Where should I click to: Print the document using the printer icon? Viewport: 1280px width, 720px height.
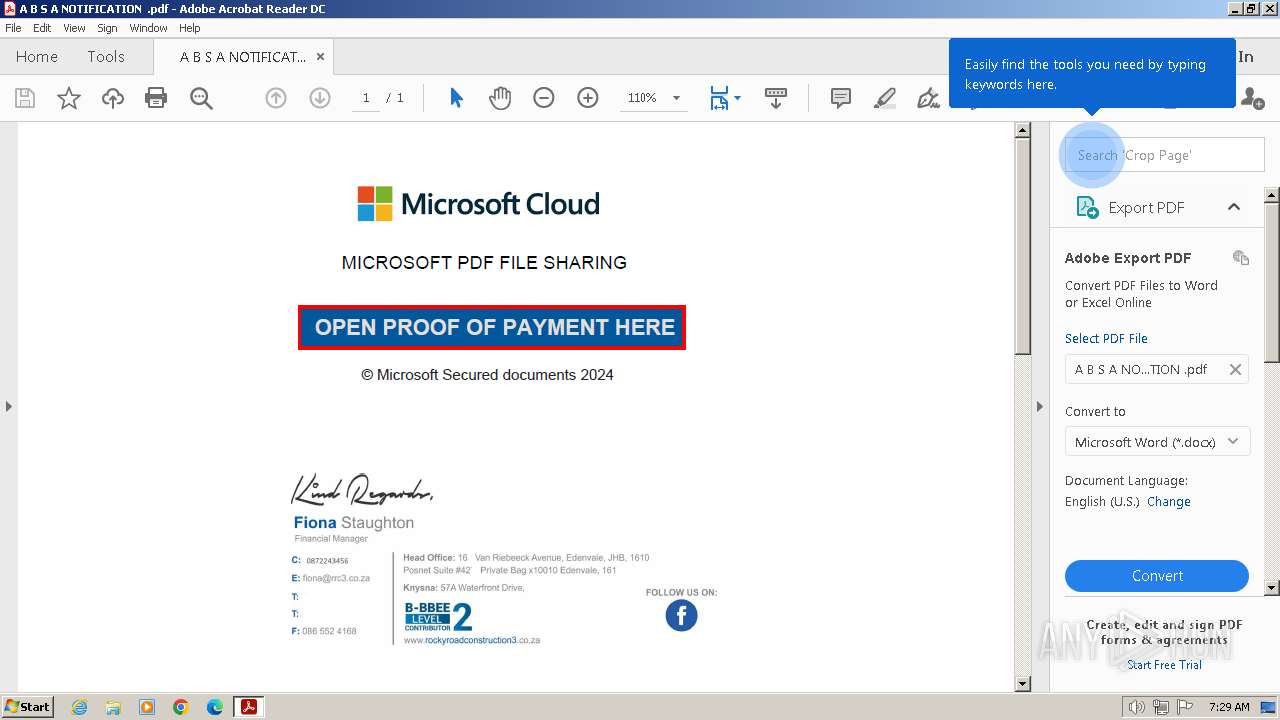(156, 98)
